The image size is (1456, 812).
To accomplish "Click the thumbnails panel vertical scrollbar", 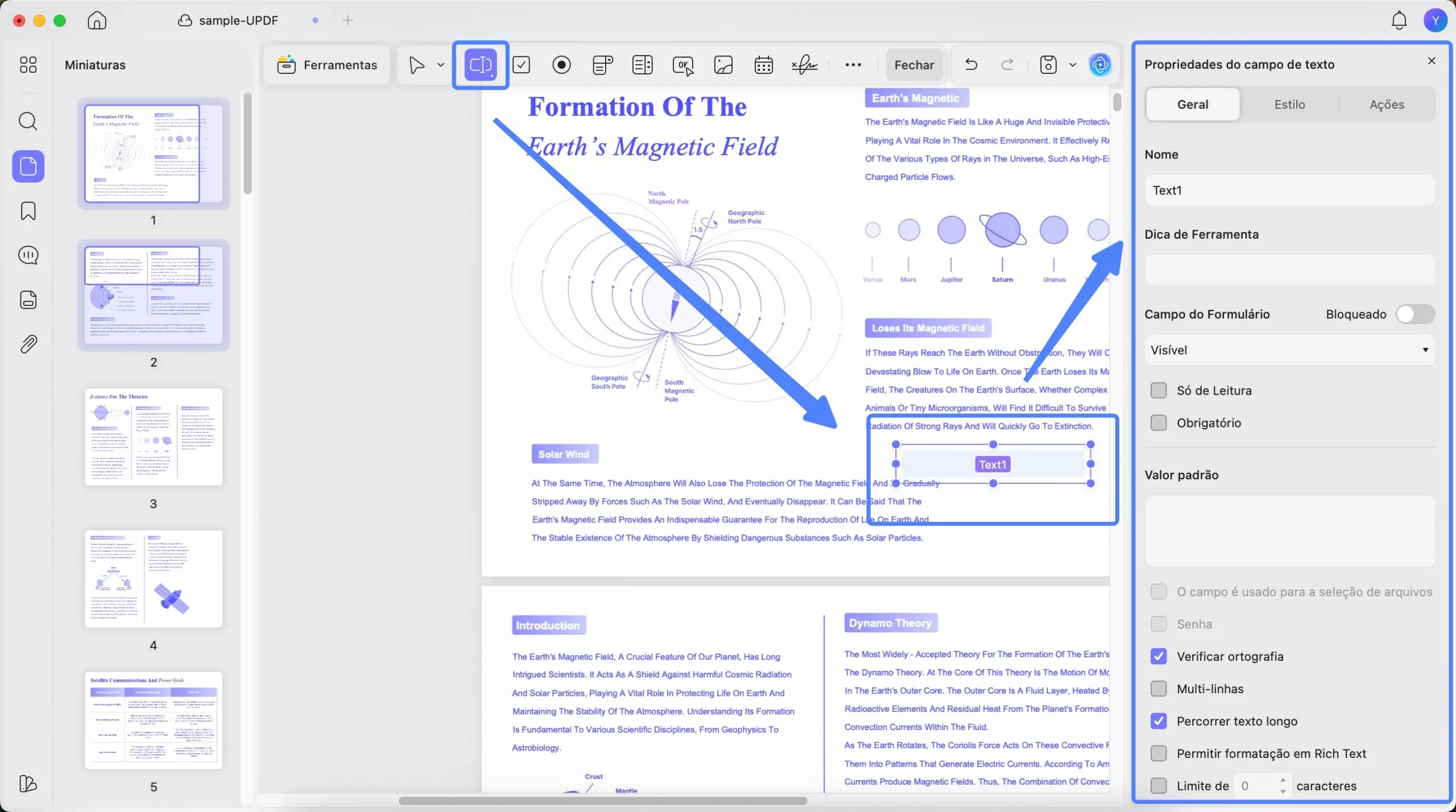I will (247, 143).
